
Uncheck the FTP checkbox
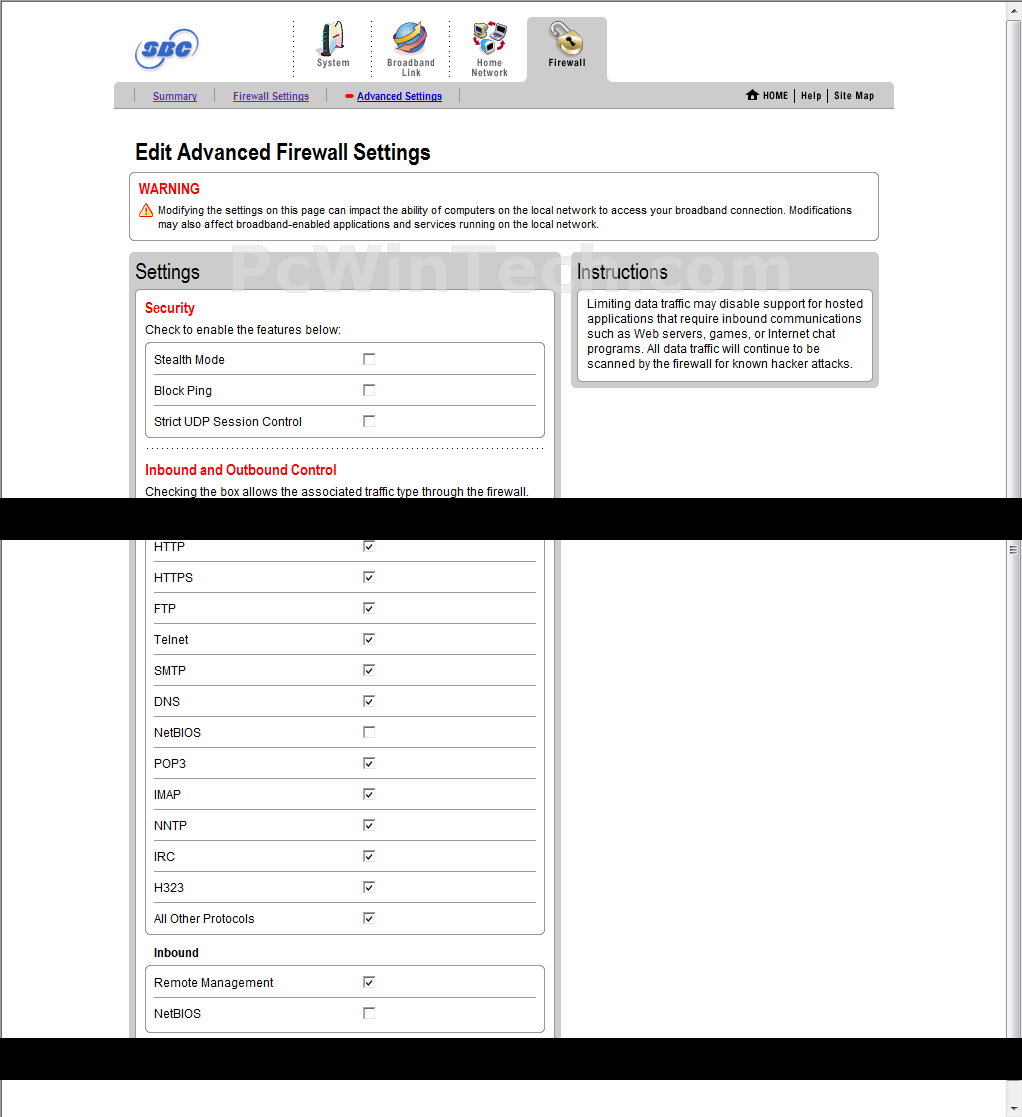pos(369,608)
